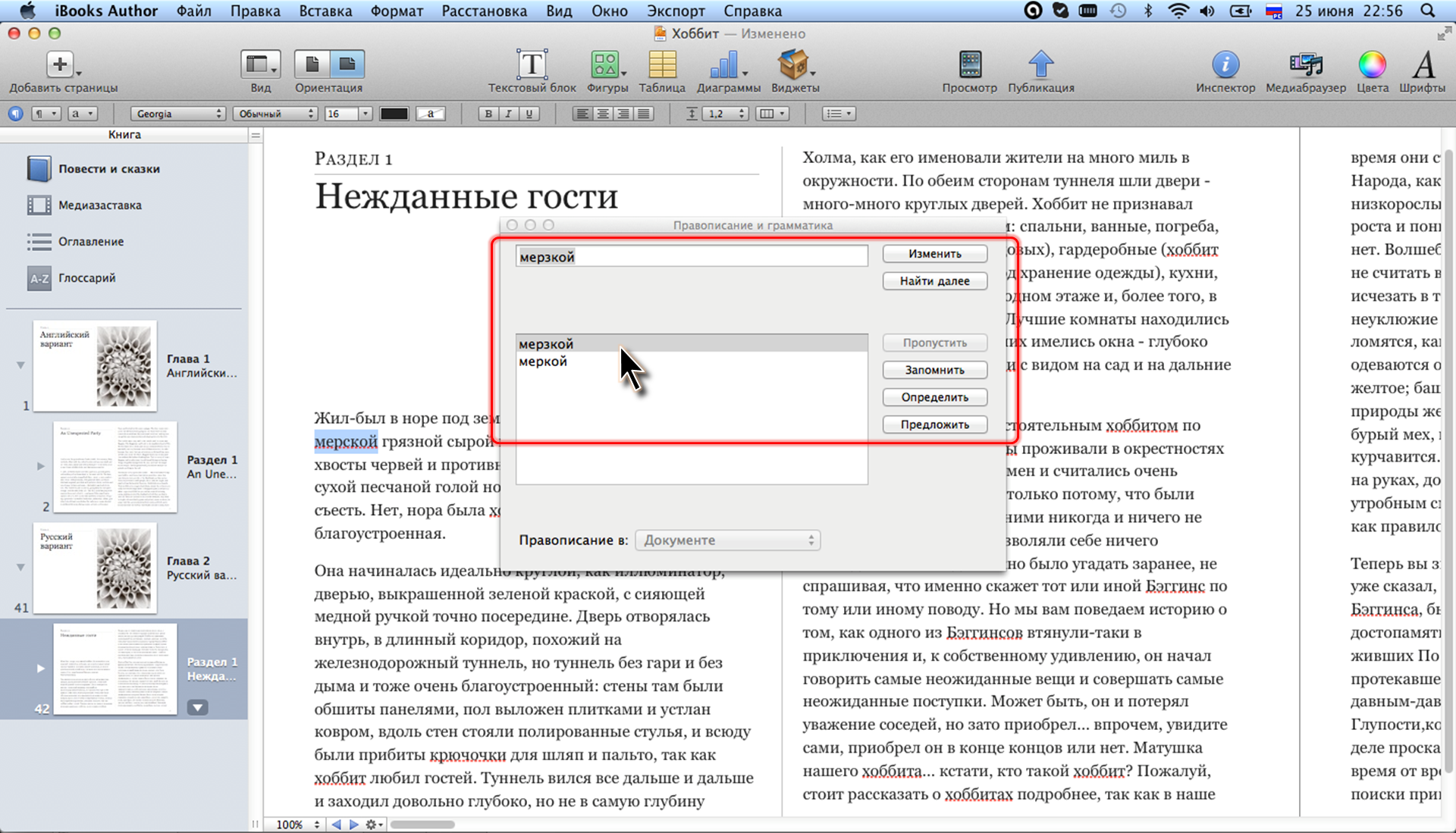Open the Шрифты fonts icon

pos(1423,64)
